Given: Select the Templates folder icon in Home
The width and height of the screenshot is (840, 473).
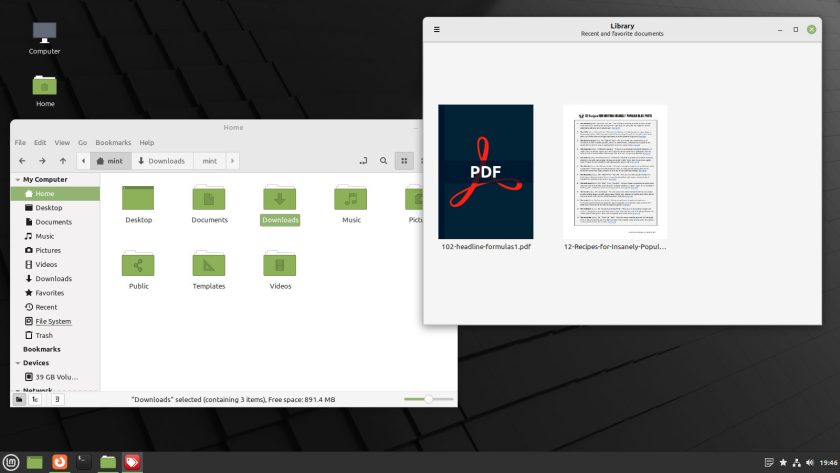Looking at the screenshot, I should click(x=209, y=264).
